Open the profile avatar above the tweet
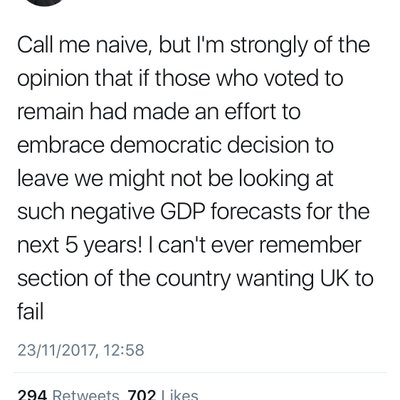The width and height of the screenshot is (400, 400). click(45, 2)
